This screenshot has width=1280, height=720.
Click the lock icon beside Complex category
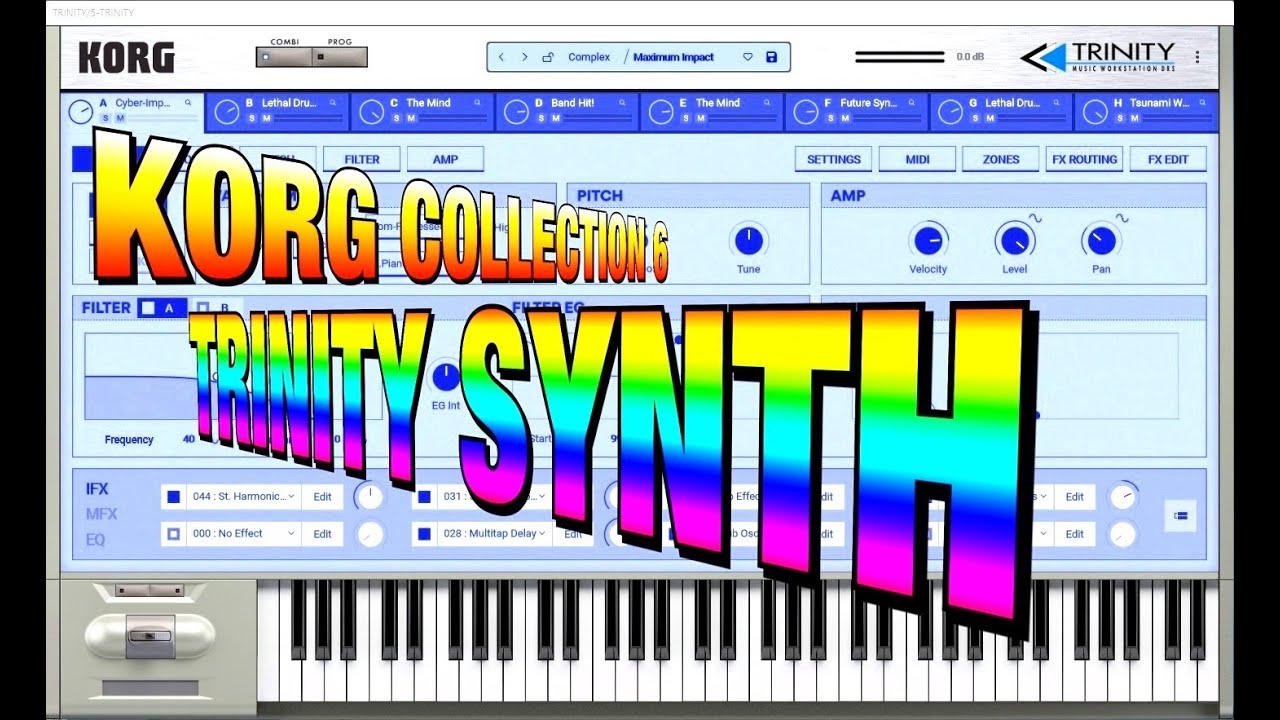tap(548, 57)
